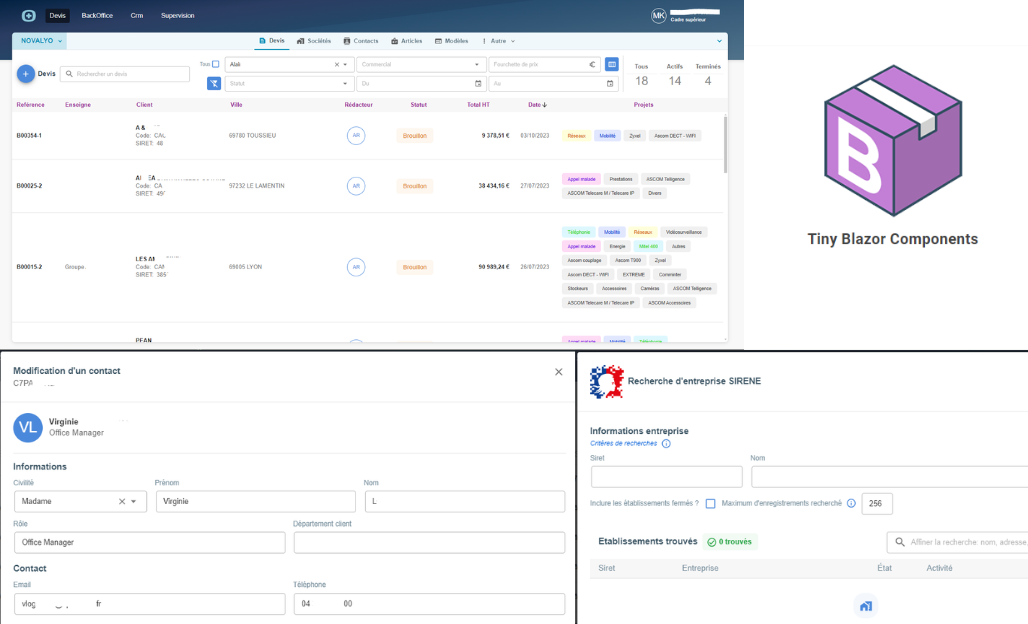Click the Email field in contact form
Image resolution: width=1028 pixels, height=624 pixels.
(149, 604)
